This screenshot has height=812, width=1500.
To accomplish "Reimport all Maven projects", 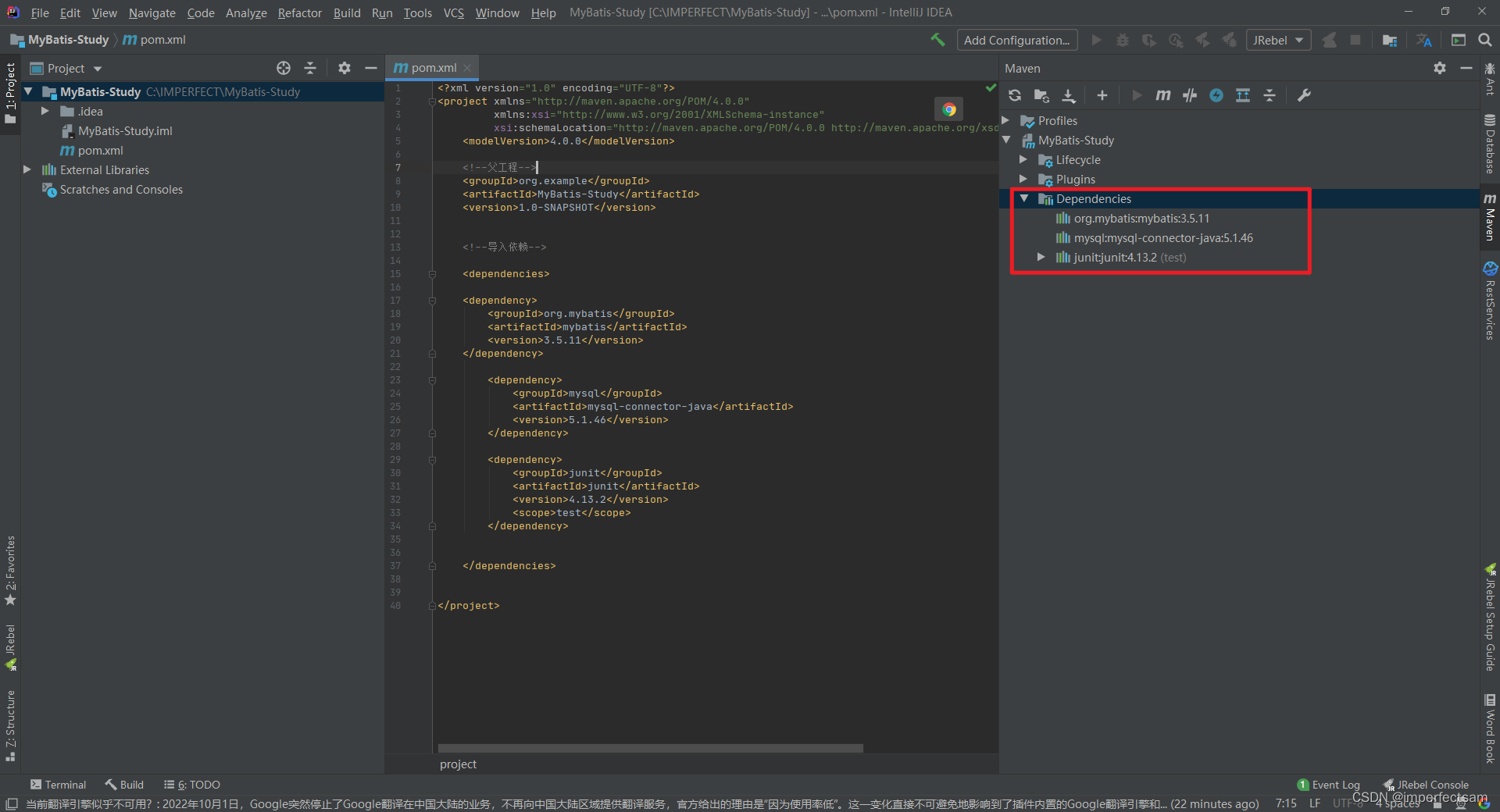I will (x=1015, y=95).
